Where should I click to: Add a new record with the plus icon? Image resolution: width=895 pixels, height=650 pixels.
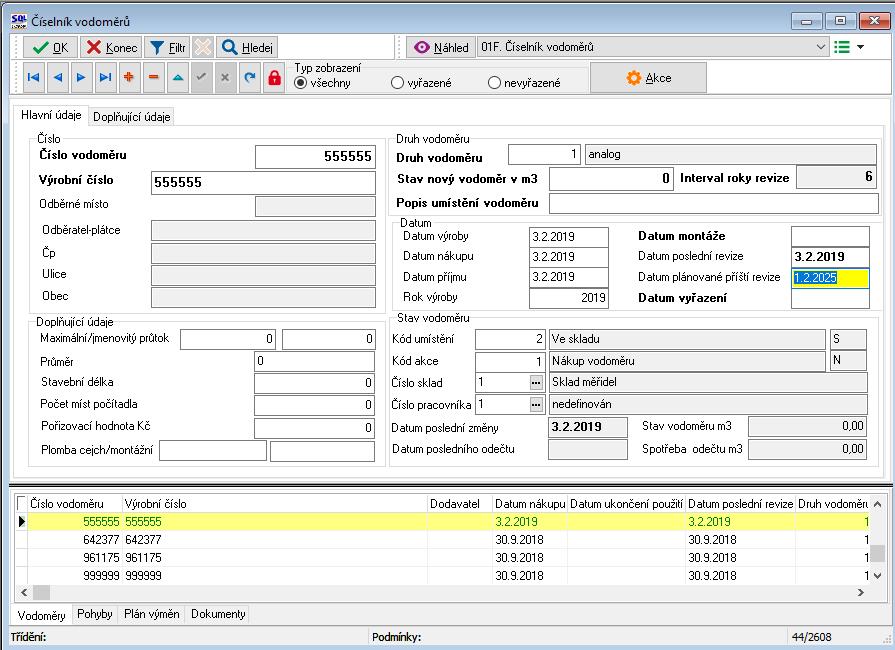point(129,78)
